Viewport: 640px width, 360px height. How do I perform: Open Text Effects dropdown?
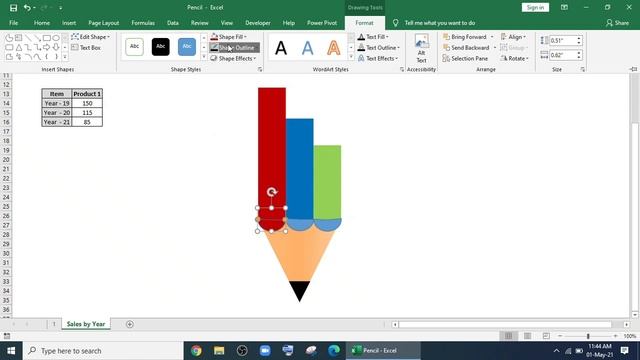coord(378,59)
